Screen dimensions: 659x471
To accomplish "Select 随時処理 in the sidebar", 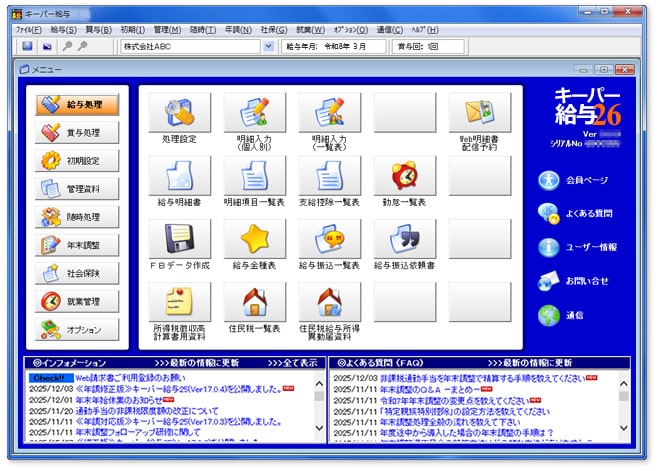I will pos(77,217).
